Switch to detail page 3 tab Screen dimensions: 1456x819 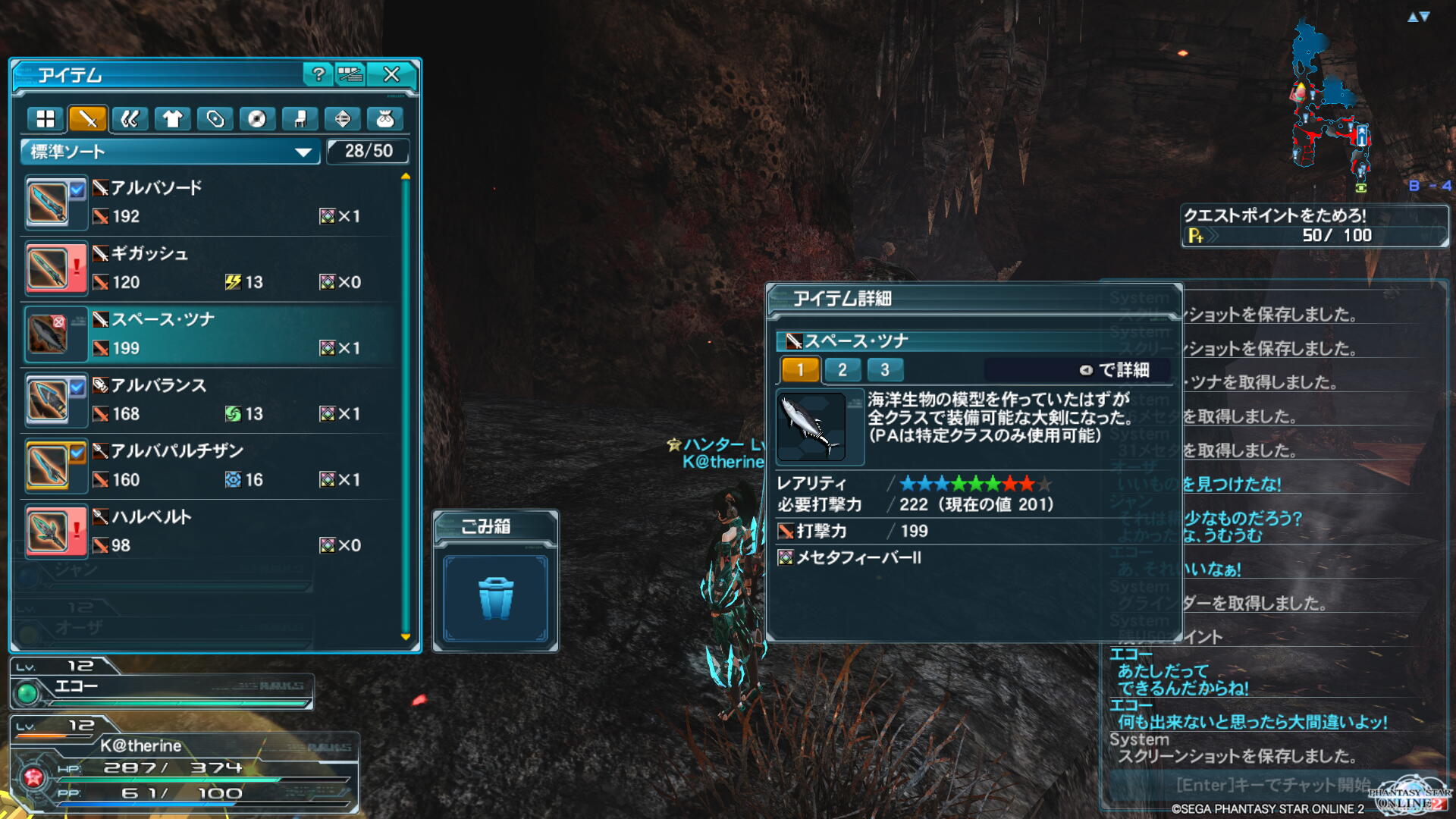tap(885, 369)
